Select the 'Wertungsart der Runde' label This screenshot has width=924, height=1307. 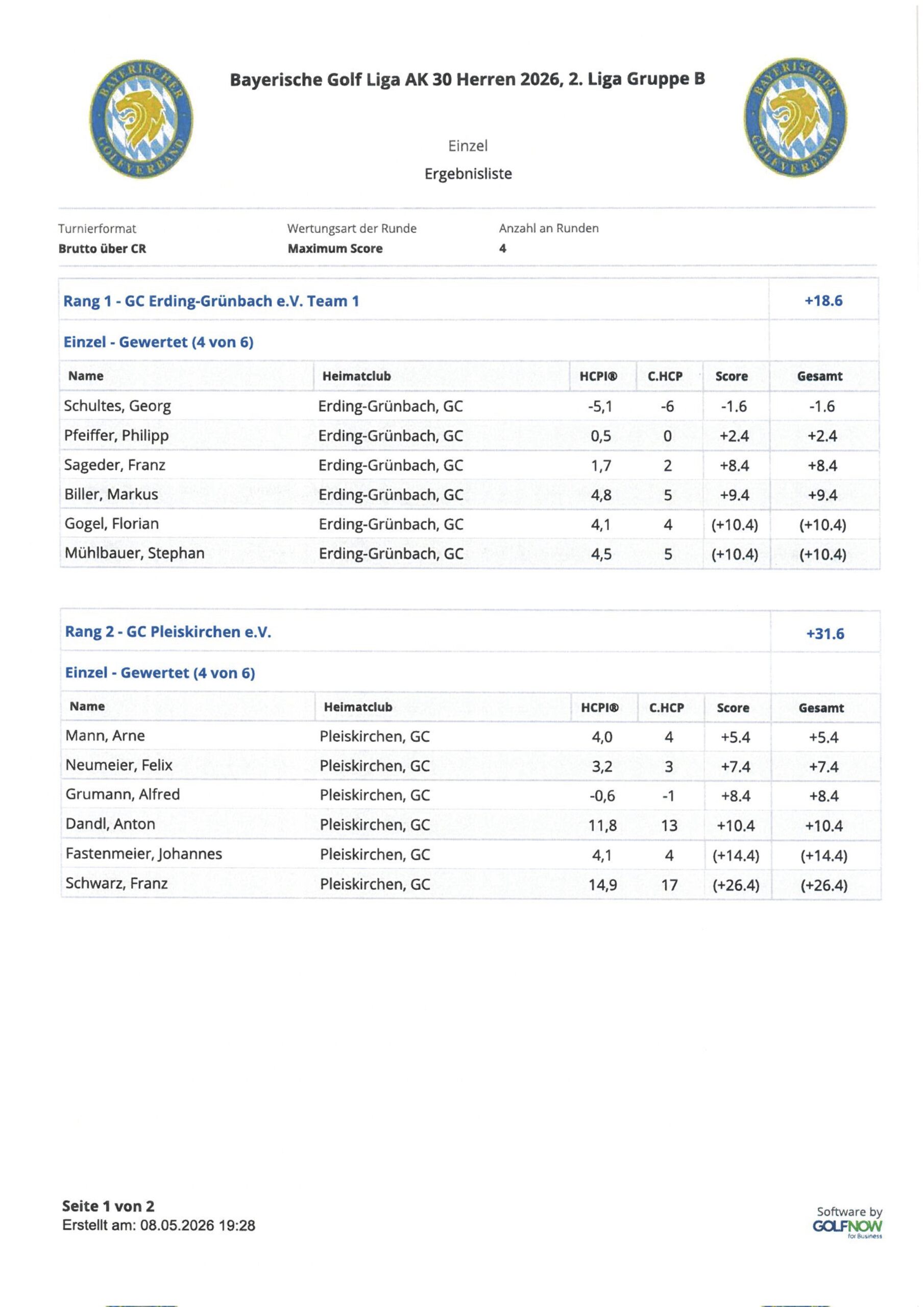point(352,229)
